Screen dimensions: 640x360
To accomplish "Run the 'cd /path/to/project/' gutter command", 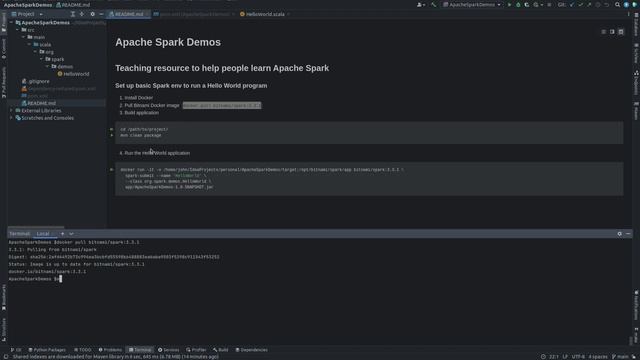I will pos(111,129).
